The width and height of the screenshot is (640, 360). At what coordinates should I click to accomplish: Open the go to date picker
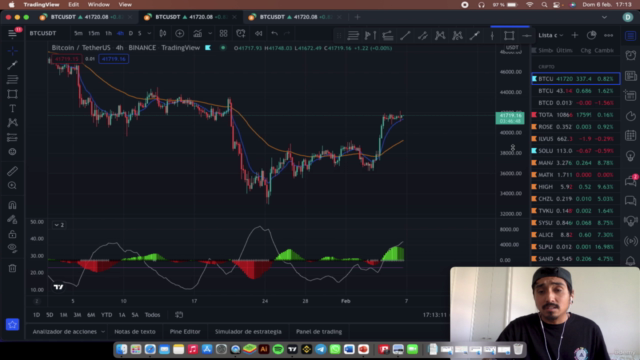click(x=179, y=315)
